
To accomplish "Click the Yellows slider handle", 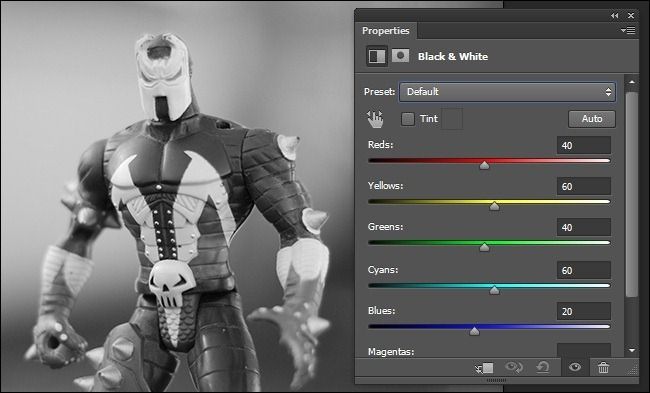I will point(494,206).
